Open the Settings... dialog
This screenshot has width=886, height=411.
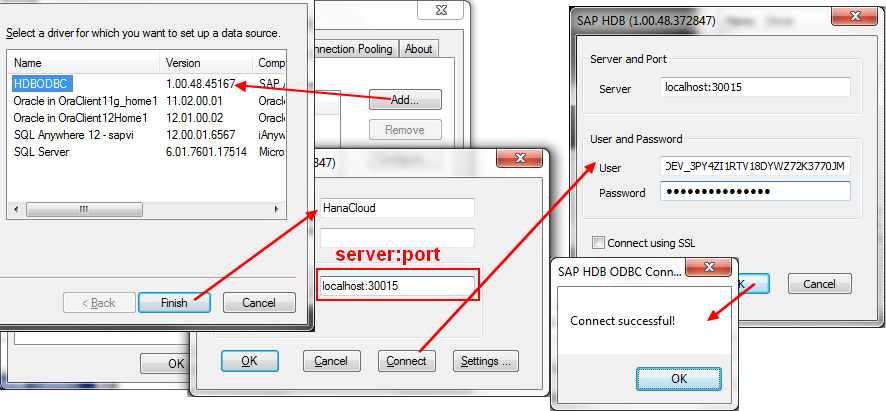[486, 360]
